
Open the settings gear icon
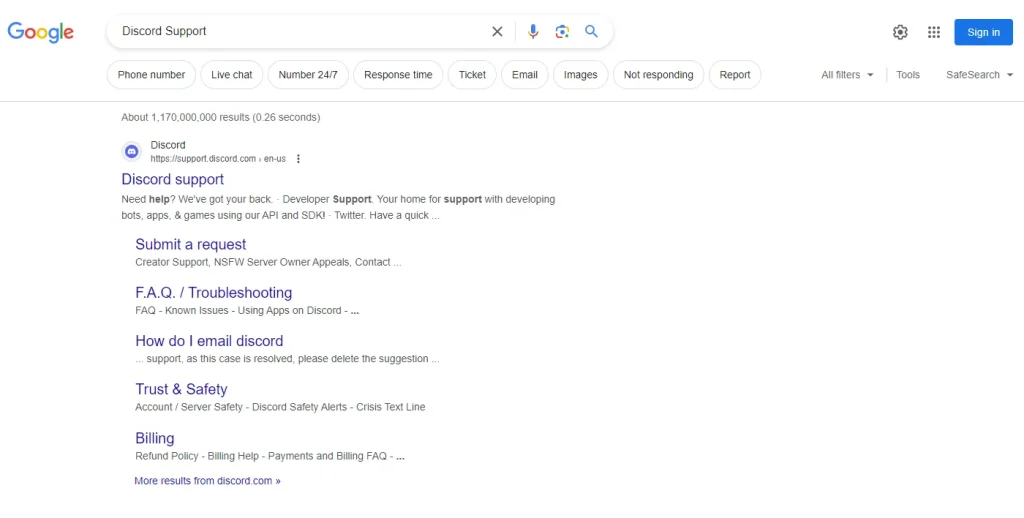click(x=900, y=32)
